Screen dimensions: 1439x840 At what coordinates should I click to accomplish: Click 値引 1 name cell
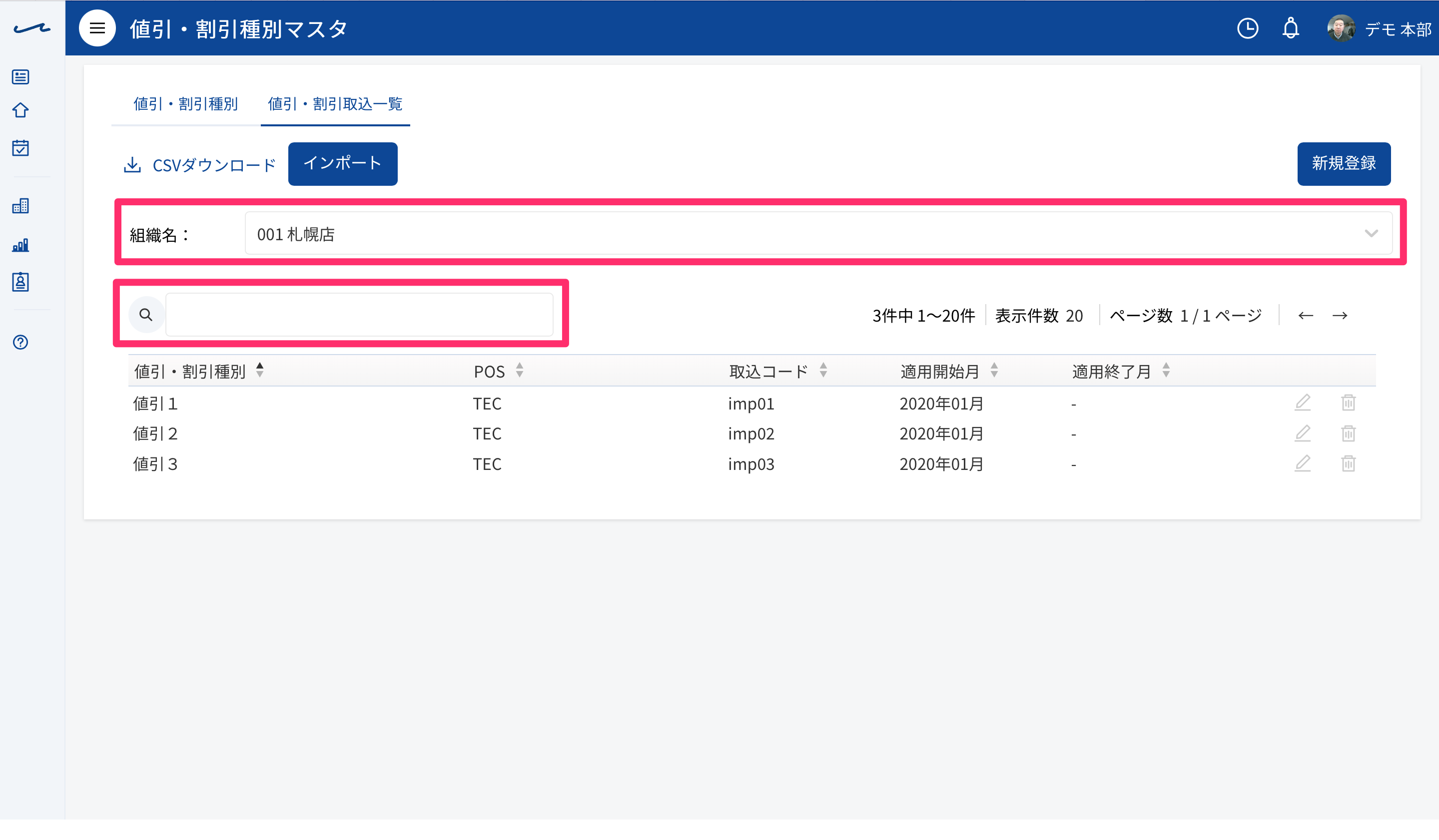(155, 404)
